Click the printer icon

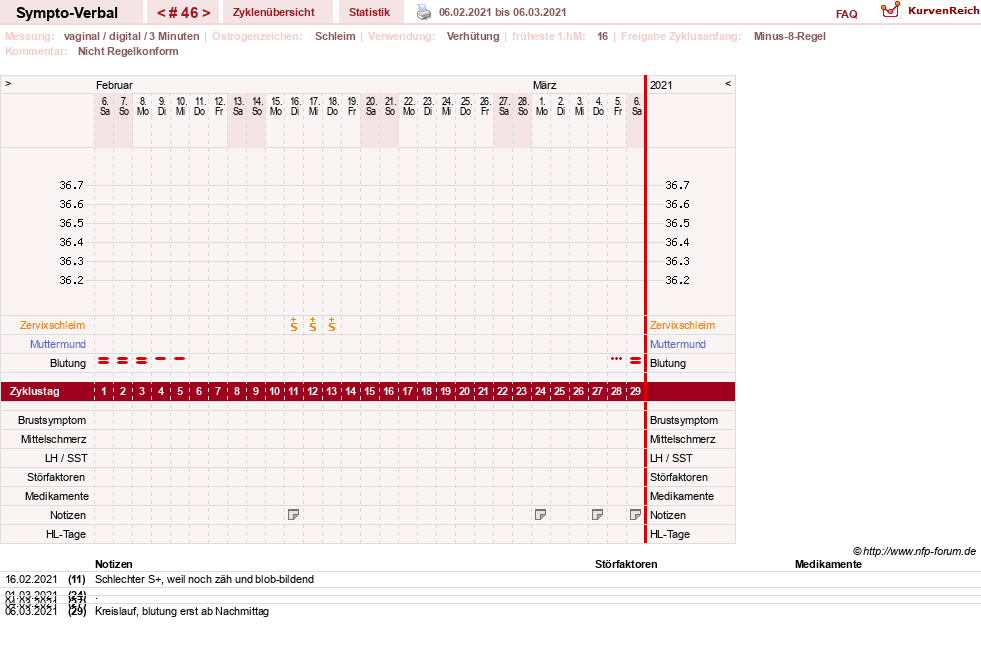pos(424,12)
